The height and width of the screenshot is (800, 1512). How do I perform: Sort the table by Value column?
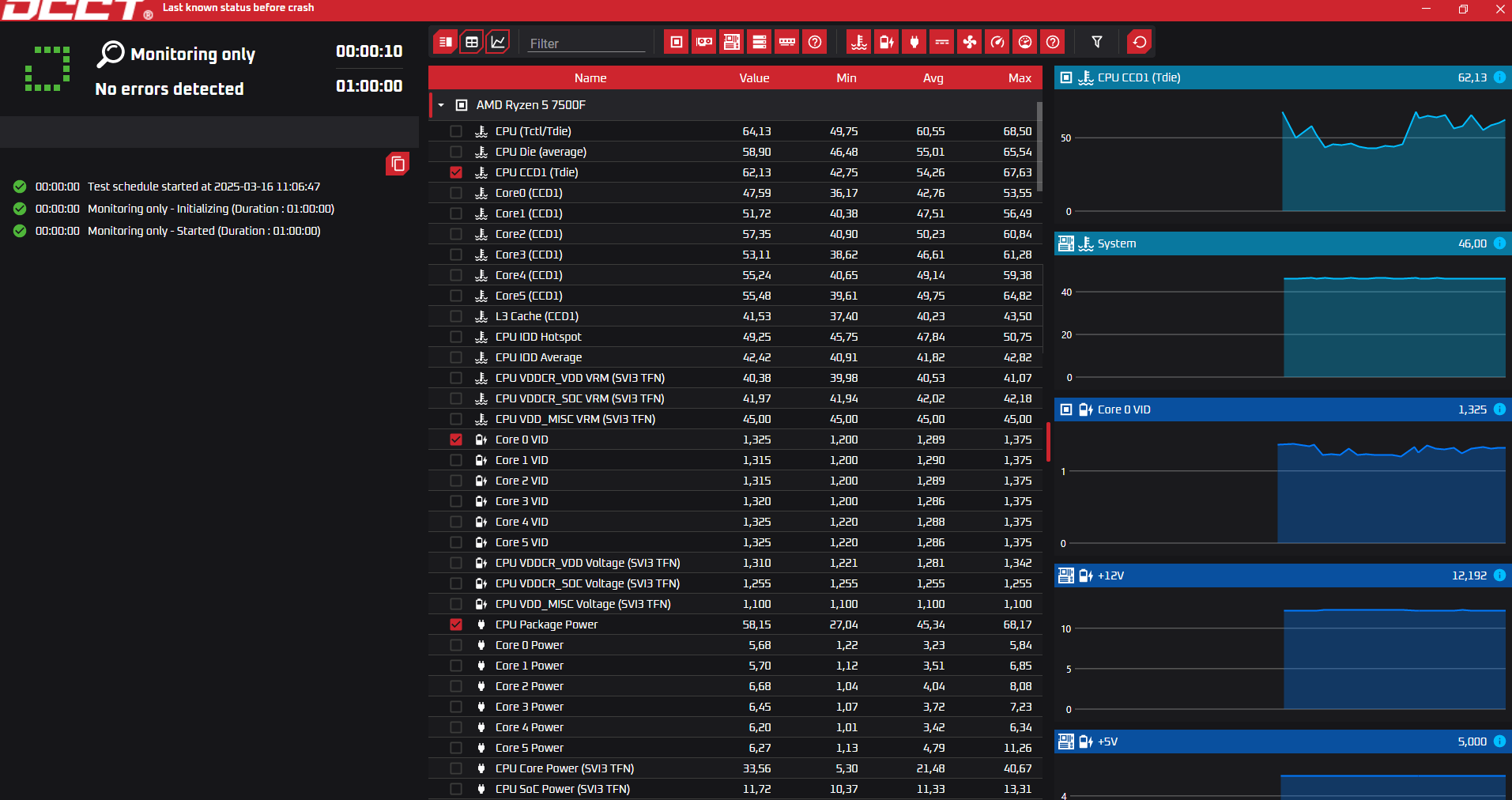pos(754,78)
